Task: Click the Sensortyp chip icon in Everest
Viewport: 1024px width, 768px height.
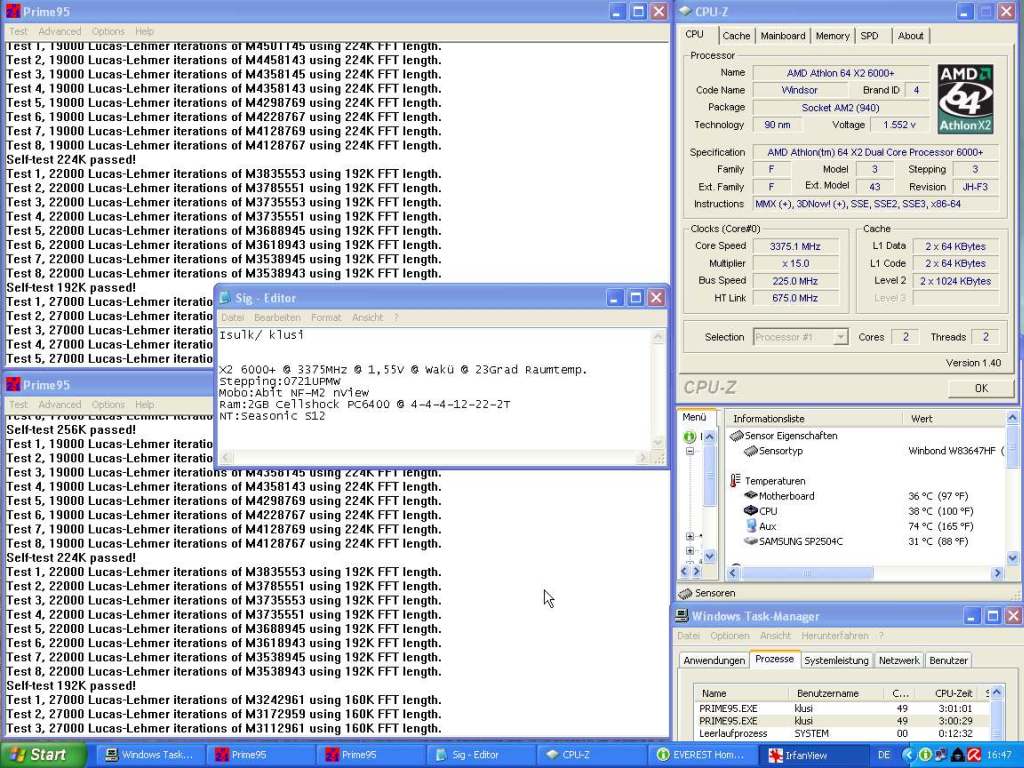Action: 750,451
